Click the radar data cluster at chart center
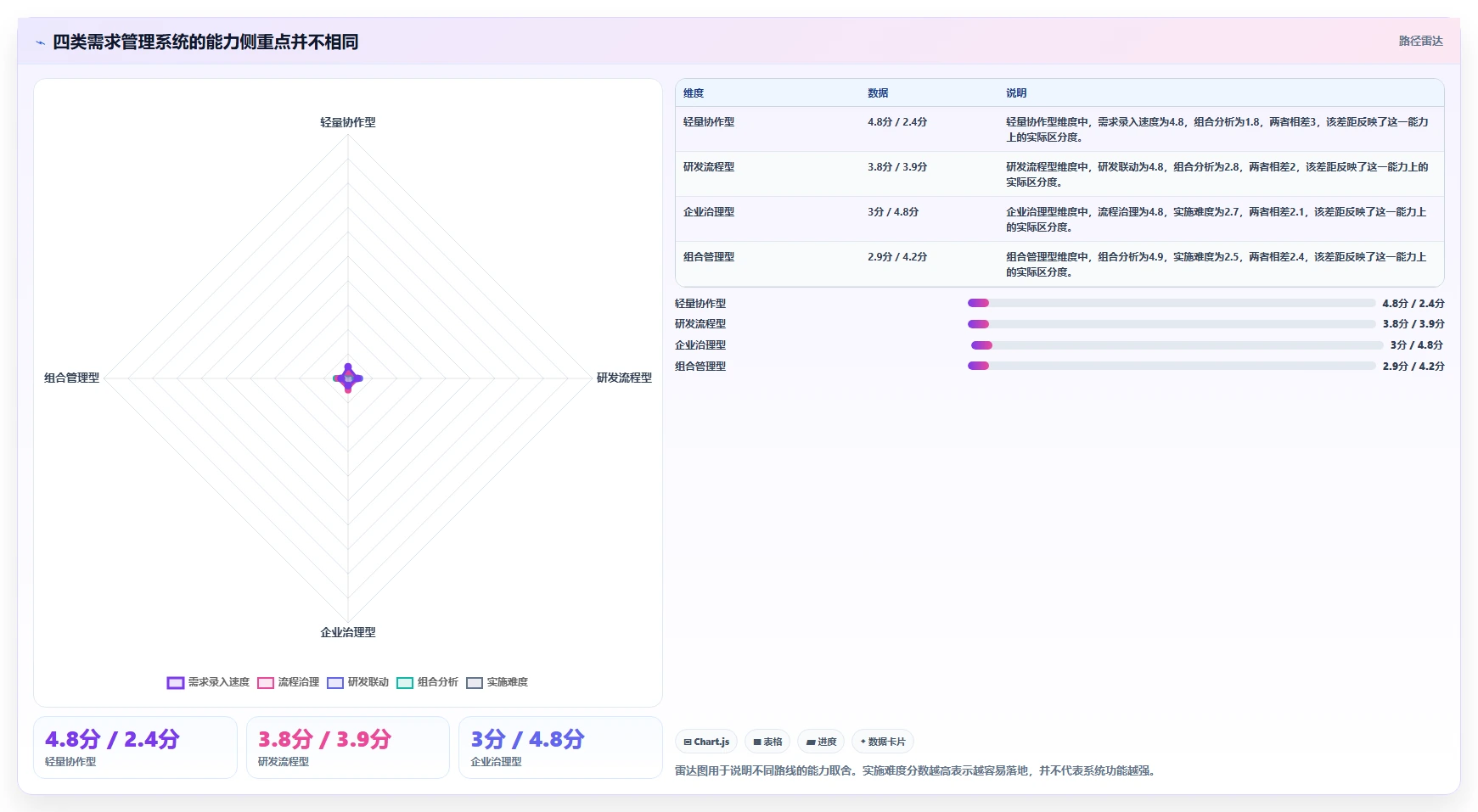The height and width of the screenshot is (812, 1478). tap(348, 378)
